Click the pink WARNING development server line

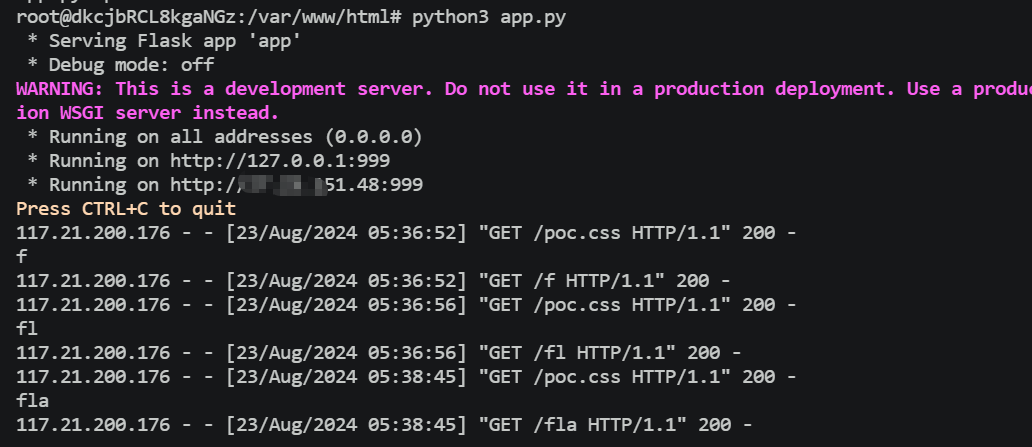(524, 89)
